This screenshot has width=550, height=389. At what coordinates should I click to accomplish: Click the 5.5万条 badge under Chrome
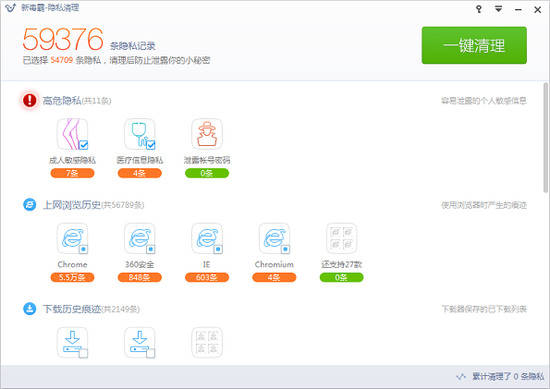pos(72,277)
